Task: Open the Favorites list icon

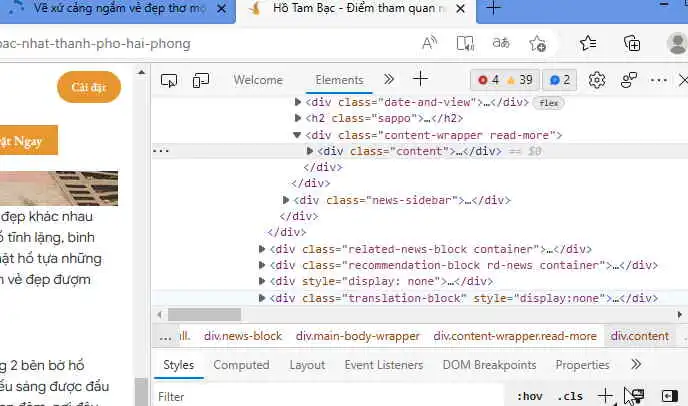Action: [x=588, y=43]
